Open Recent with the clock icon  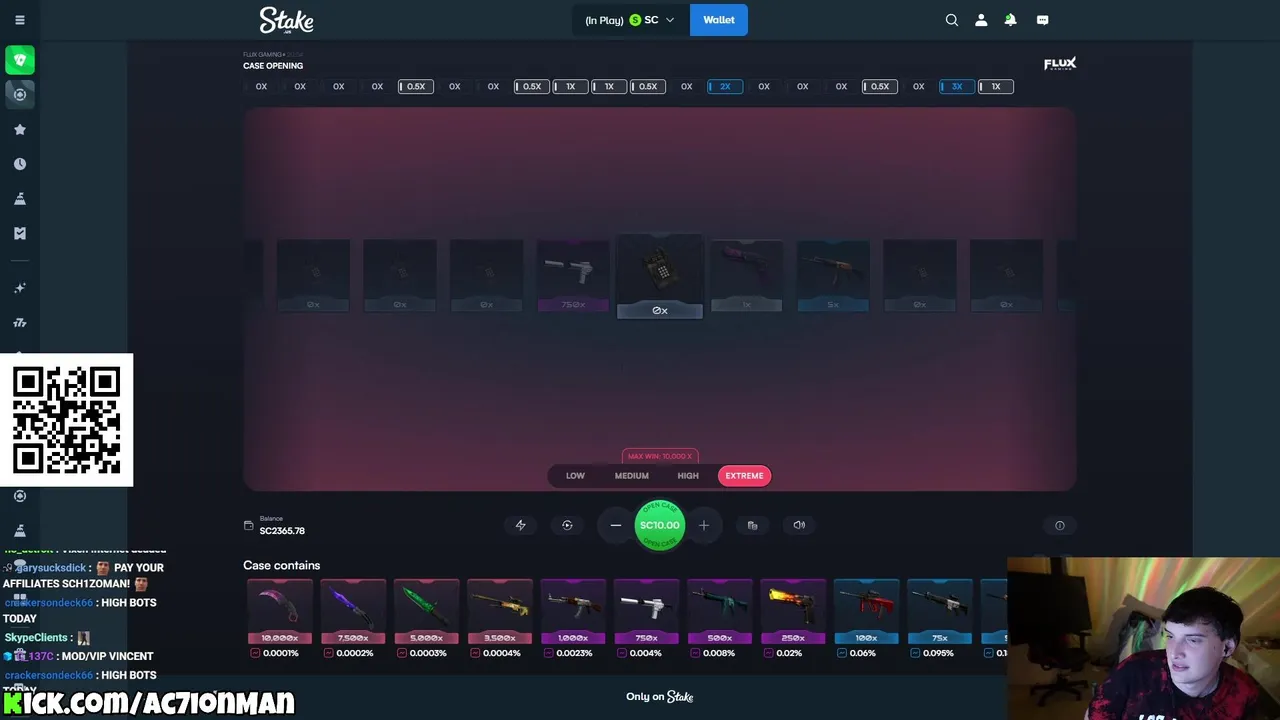[x=20, y=164]
